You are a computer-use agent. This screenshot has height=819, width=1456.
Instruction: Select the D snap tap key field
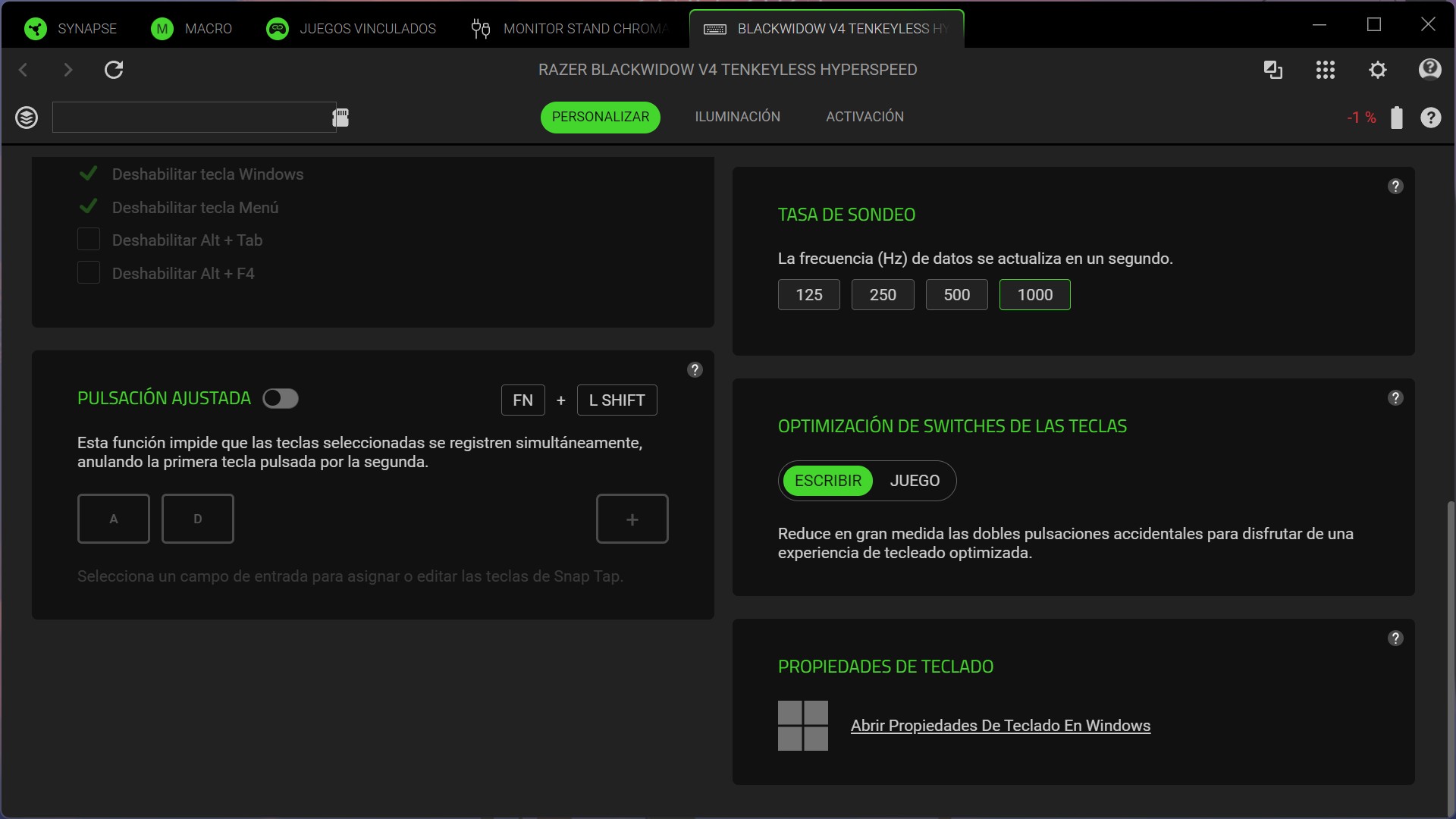[x=198, y=519]
